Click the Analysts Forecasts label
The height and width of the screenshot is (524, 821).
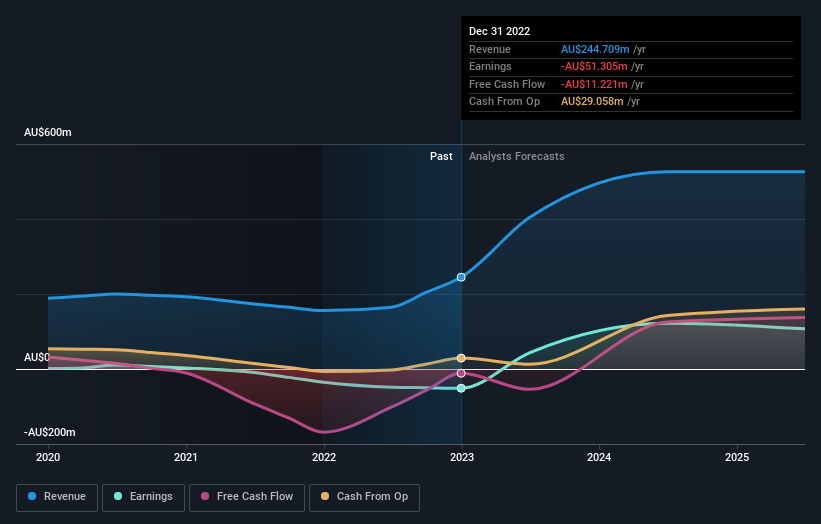(516, 156)
